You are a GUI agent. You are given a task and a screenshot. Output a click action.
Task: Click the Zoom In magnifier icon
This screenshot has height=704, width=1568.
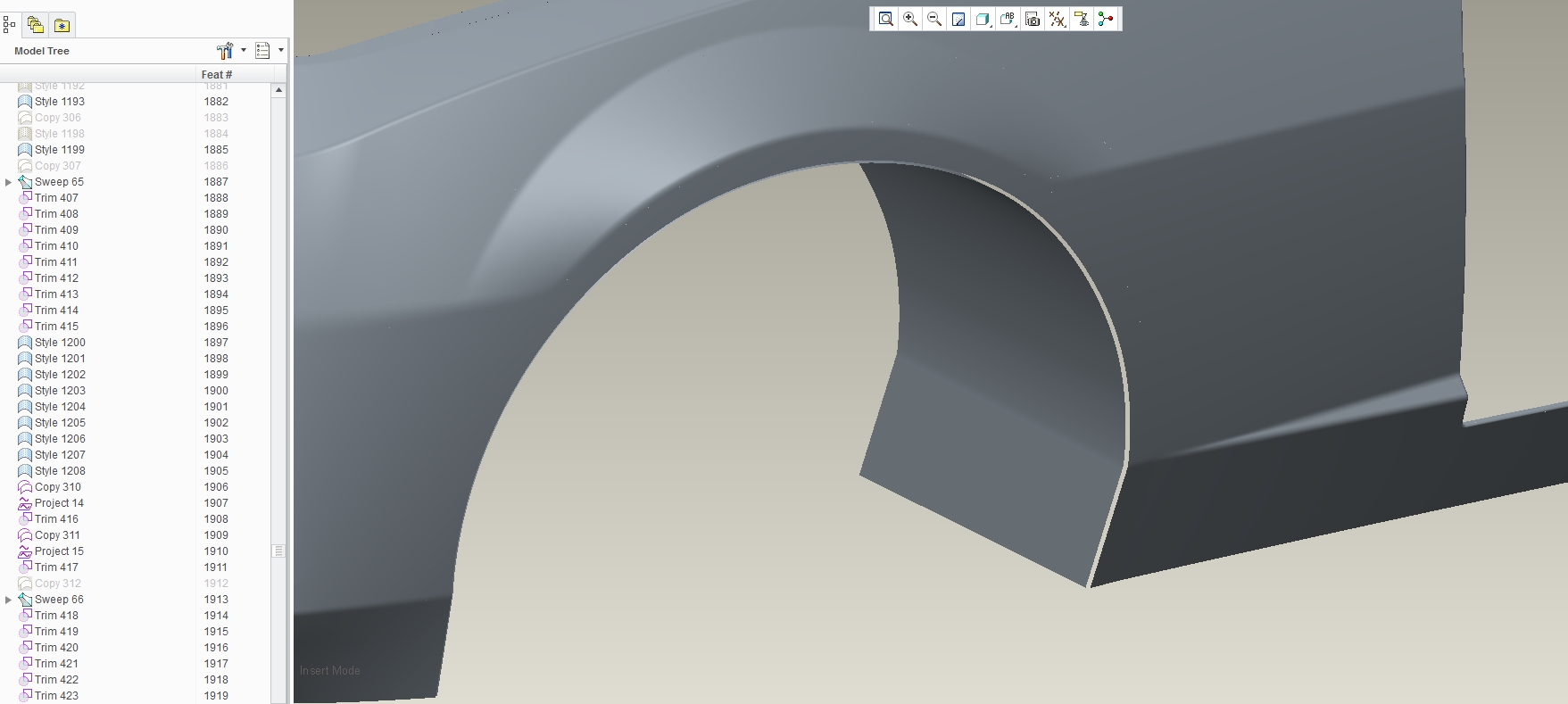click(x=910, y=19)
